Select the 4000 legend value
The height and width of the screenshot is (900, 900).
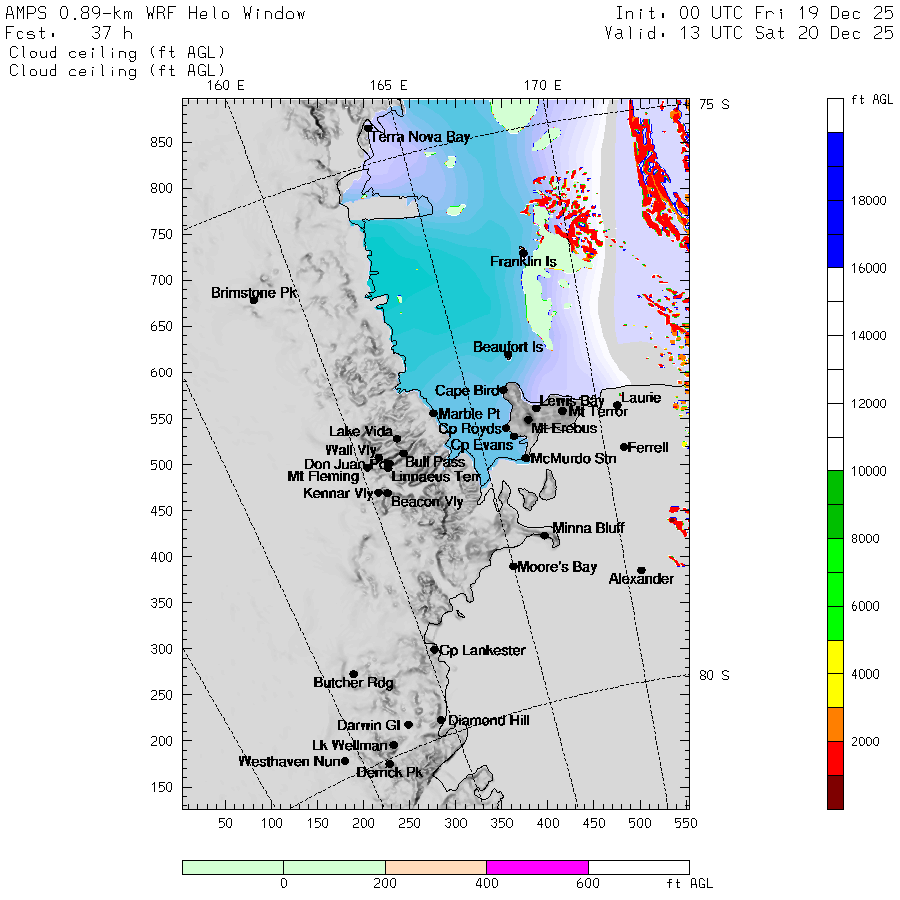coord(865,674)
